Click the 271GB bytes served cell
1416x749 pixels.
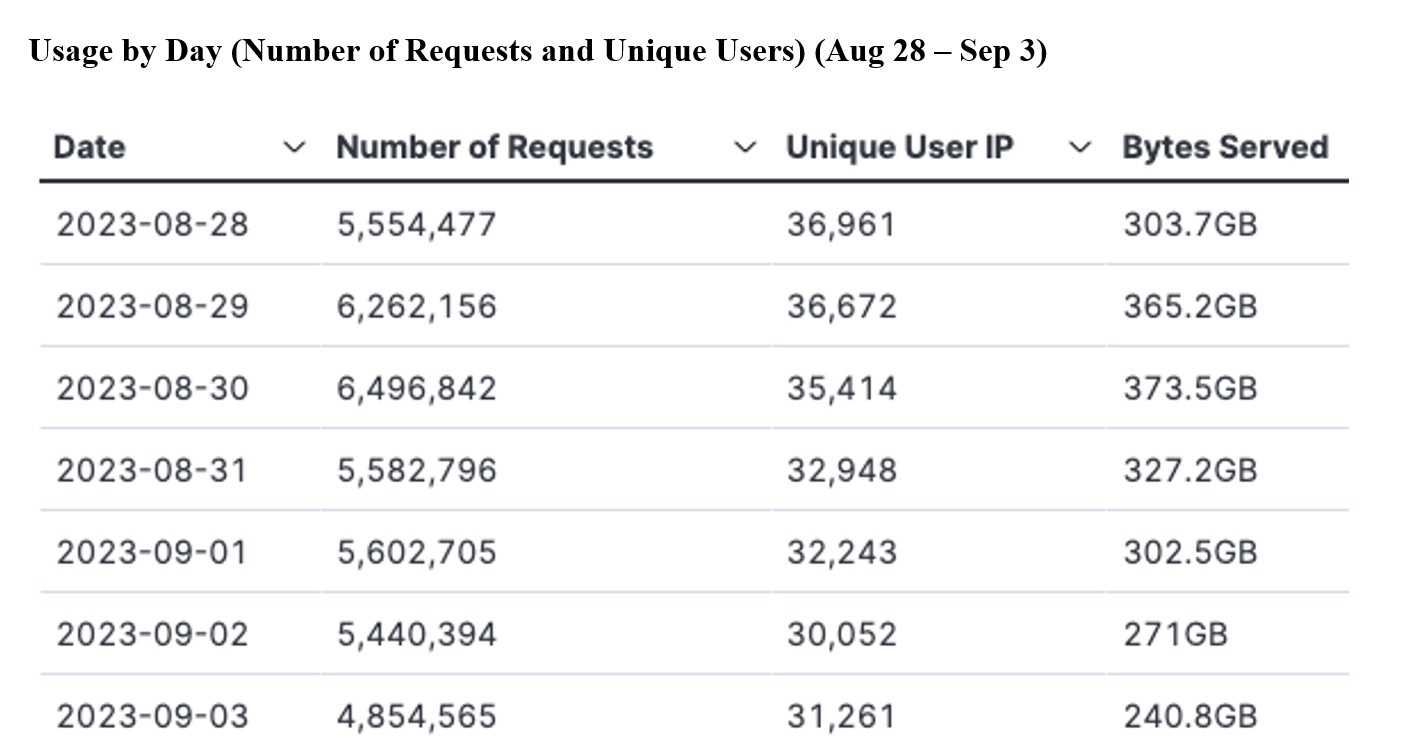[x=1175, y=634]
